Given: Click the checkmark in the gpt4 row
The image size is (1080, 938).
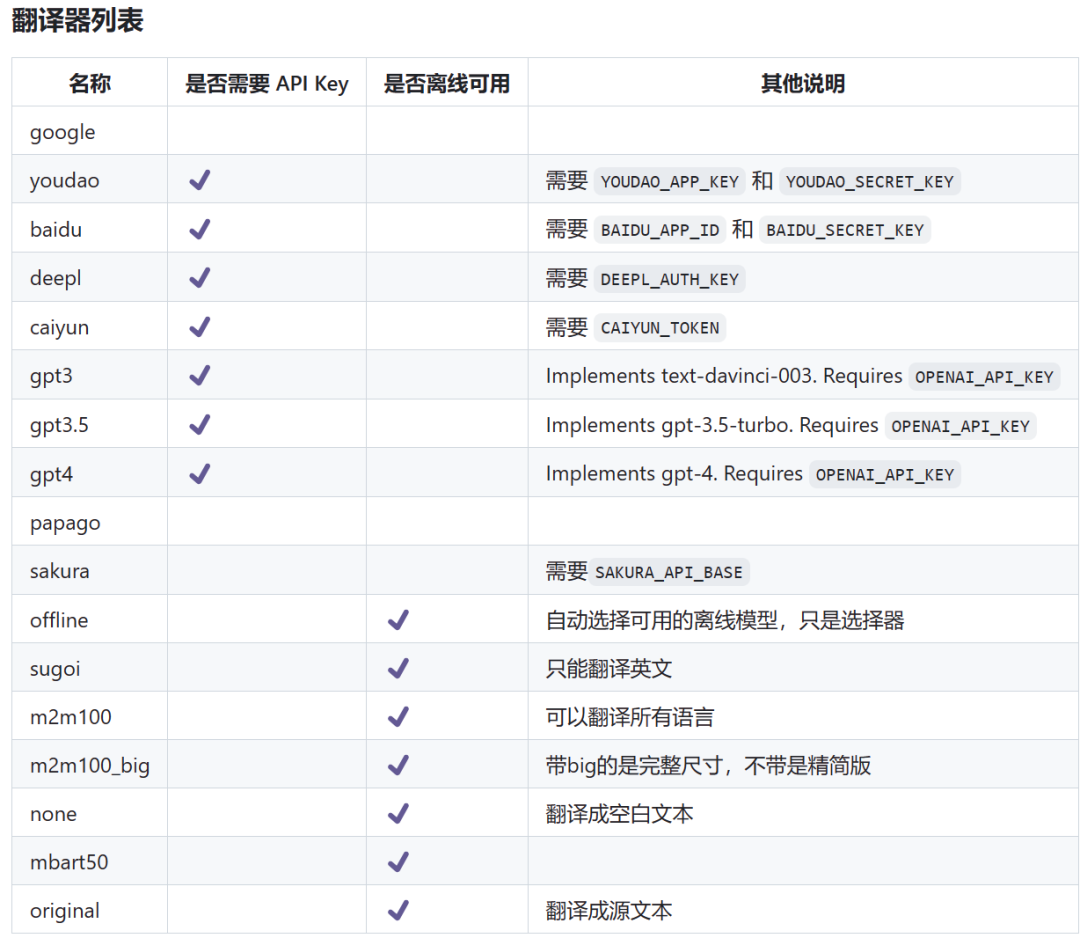Looking at the screenshot, I should click(200, 474).
